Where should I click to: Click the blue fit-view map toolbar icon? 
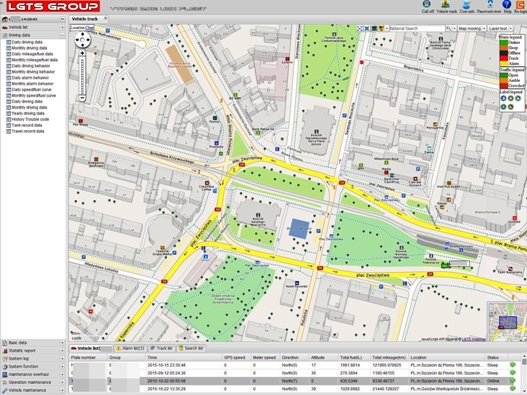click(367, 29)
